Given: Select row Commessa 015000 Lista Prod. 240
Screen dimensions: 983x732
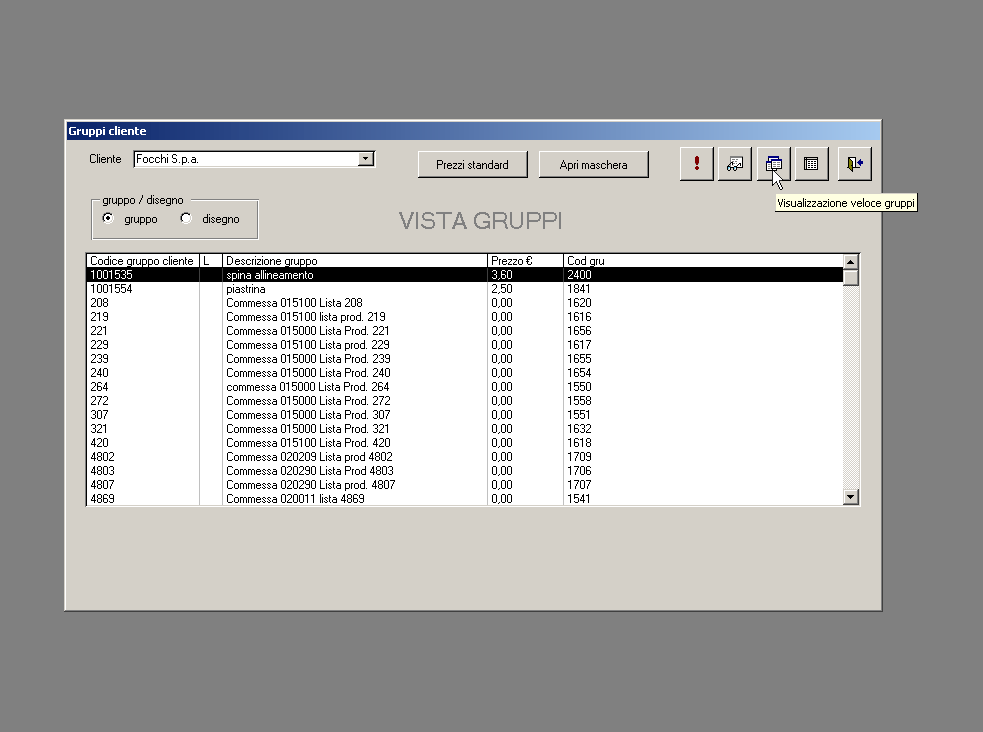Looking at the screenshot, I should (465, 373).
